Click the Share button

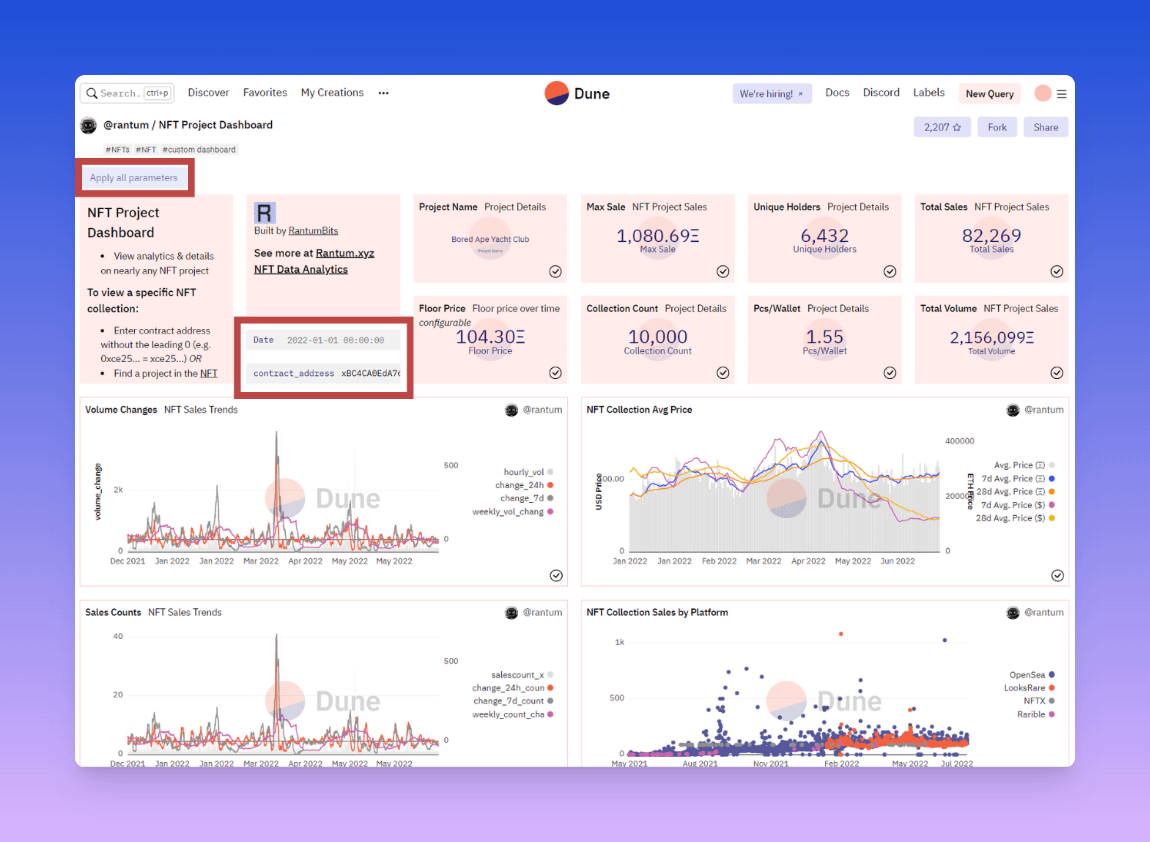click(1045, 127)
